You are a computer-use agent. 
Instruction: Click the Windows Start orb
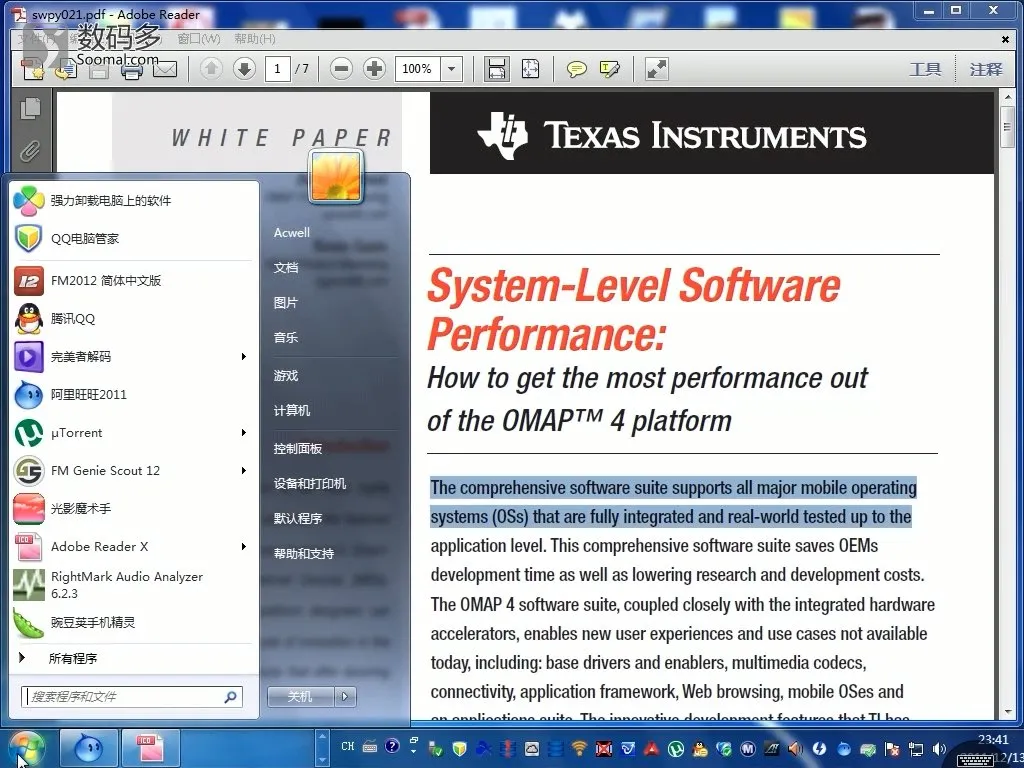click(26, 747)
